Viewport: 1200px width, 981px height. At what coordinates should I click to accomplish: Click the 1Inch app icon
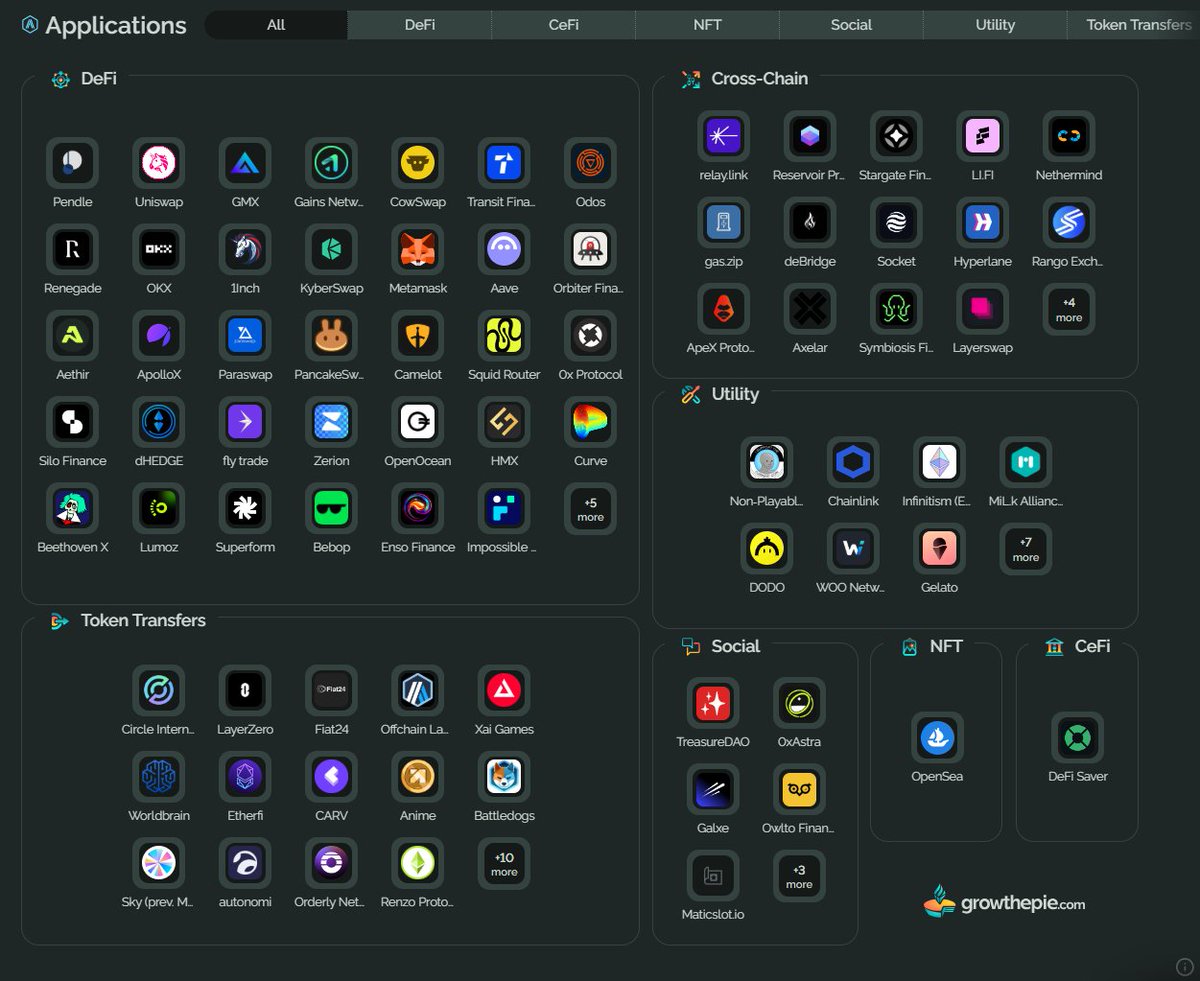click(x=245, y=249)
